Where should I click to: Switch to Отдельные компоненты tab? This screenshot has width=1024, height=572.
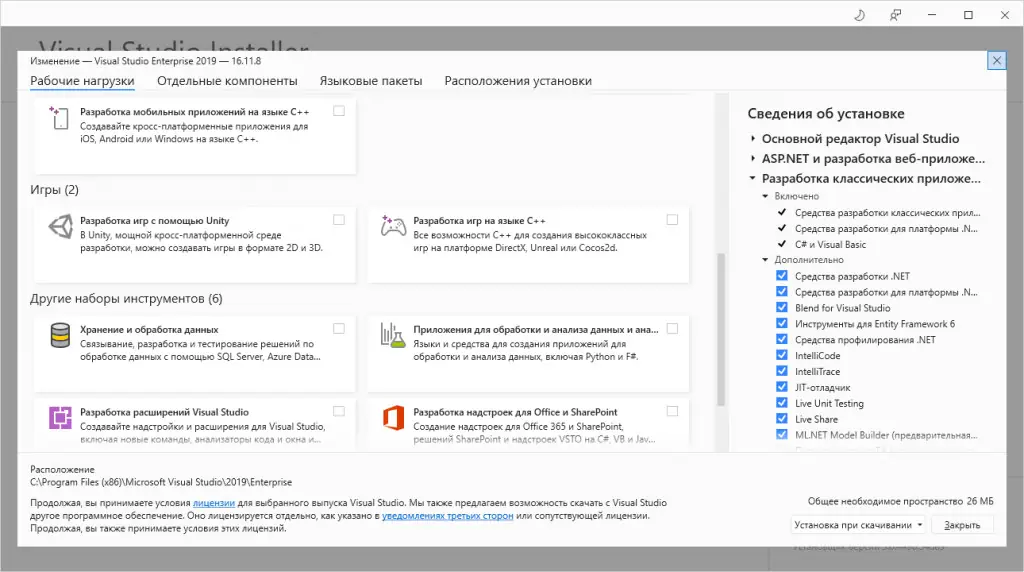point(227,81)
